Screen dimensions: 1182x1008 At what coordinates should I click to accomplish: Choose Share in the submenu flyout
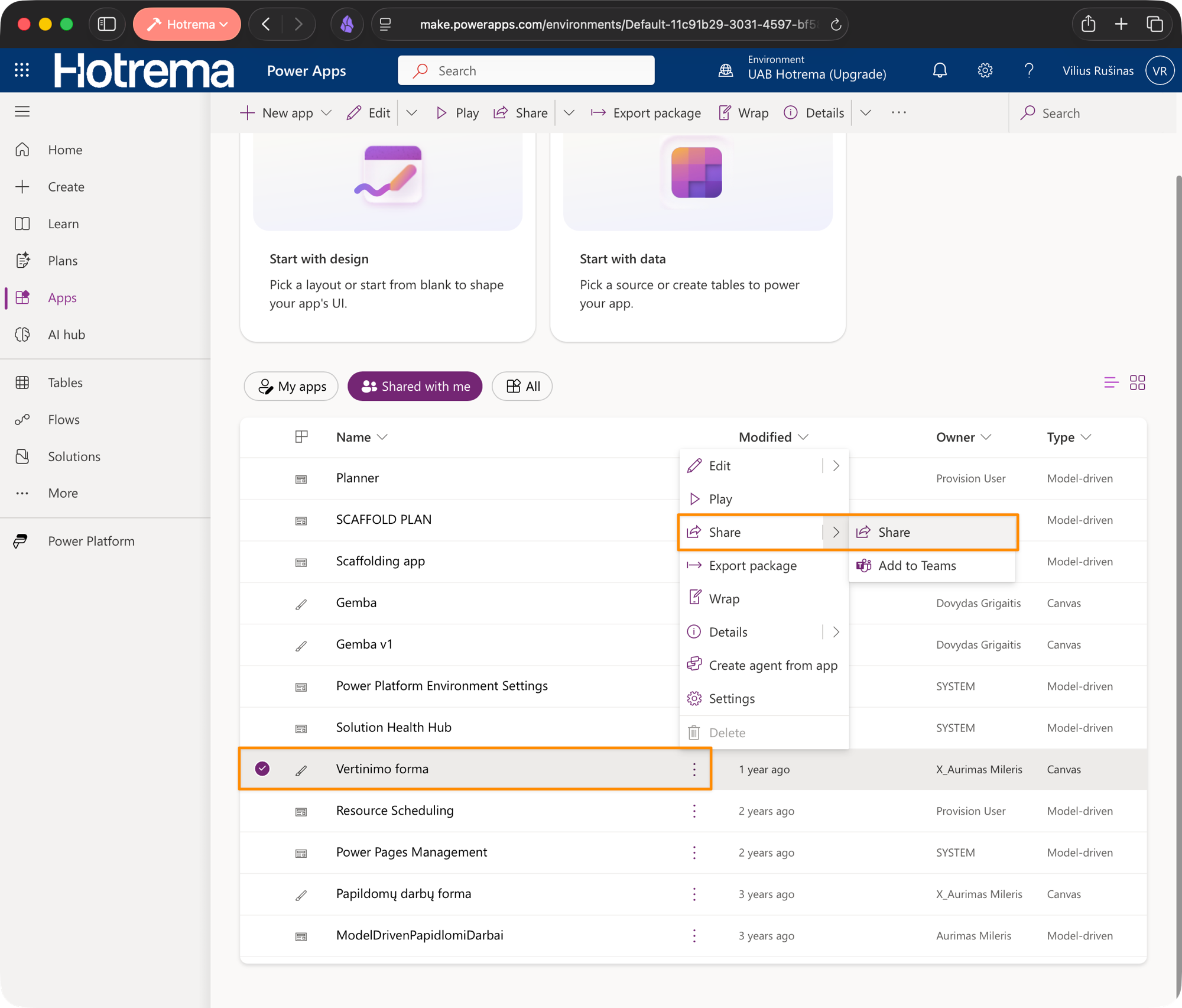pos(933,532)
